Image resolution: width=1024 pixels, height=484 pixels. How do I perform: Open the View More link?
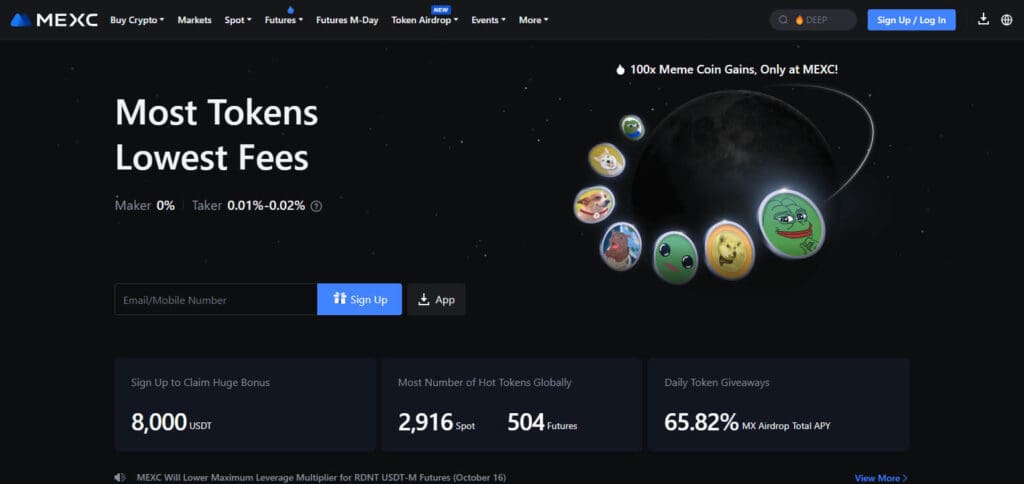click(x=881, y=477)
